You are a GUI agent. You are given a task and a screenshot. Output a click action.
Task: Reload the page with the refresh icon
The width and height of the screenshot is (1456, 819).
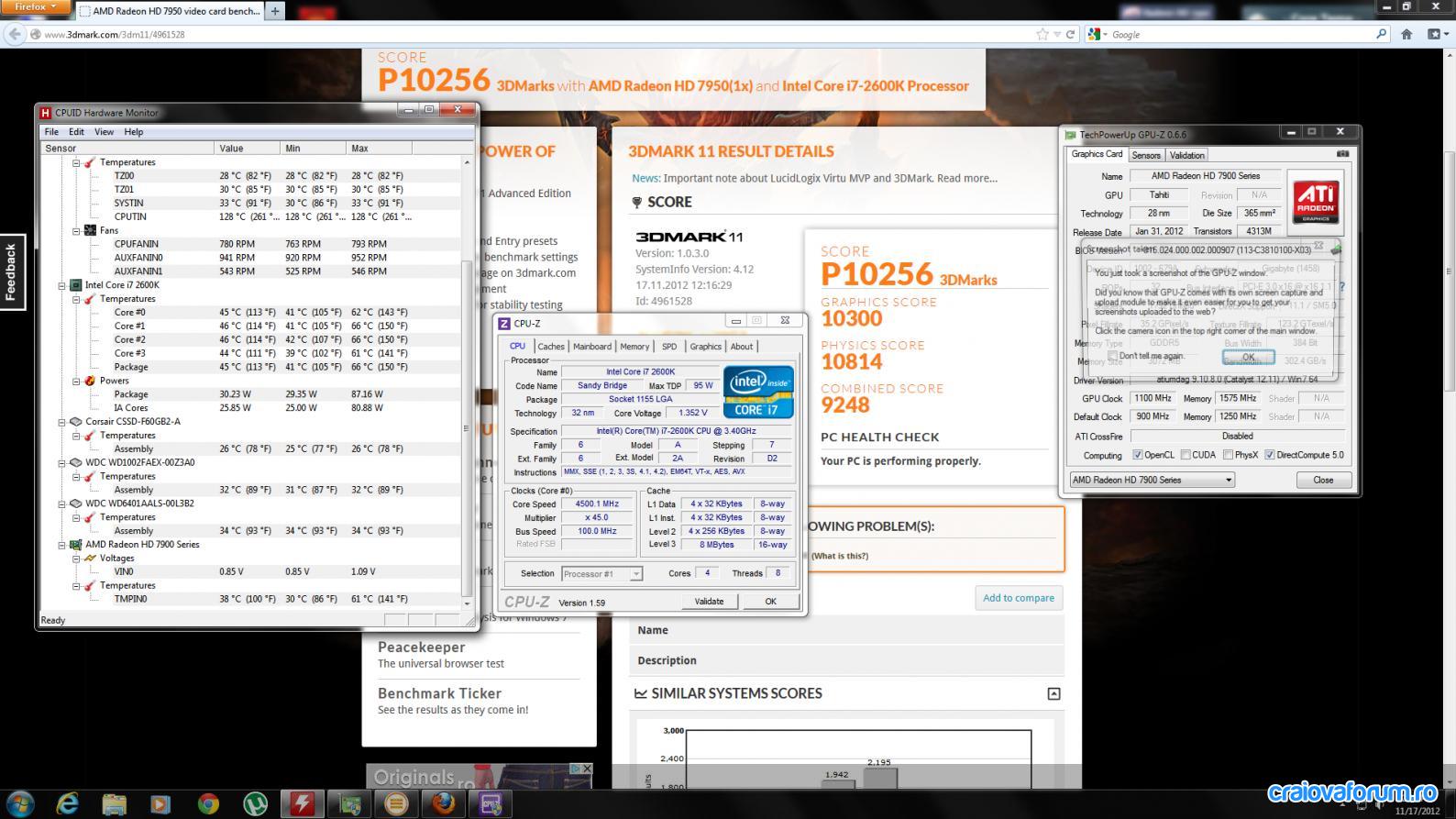1070,34
